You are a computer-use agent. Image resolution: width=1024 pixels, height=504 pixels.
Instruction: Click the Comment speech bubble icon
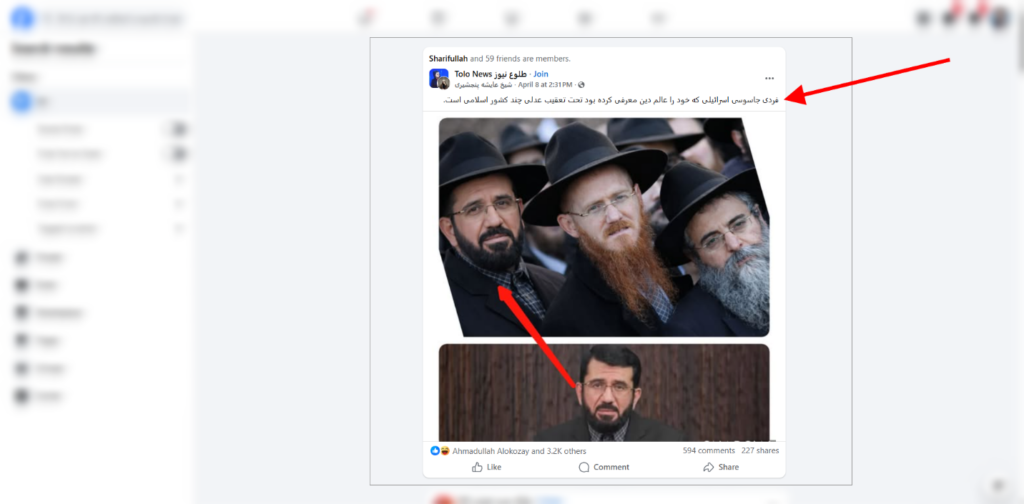[x=584, y=467]
